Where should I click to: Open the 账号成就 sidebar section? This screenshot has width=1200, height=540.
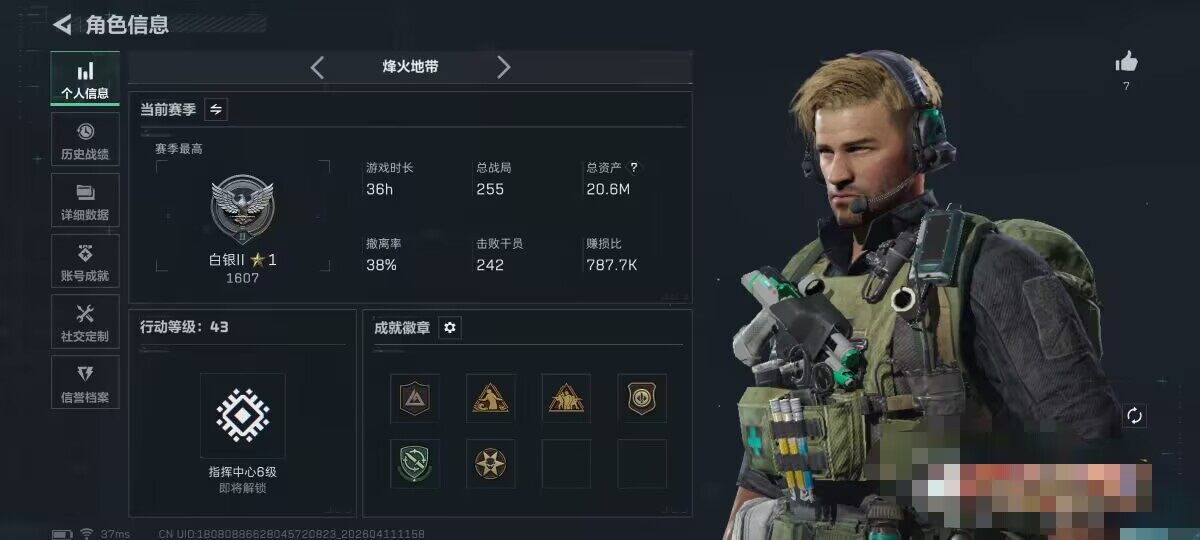coord(85,261)
